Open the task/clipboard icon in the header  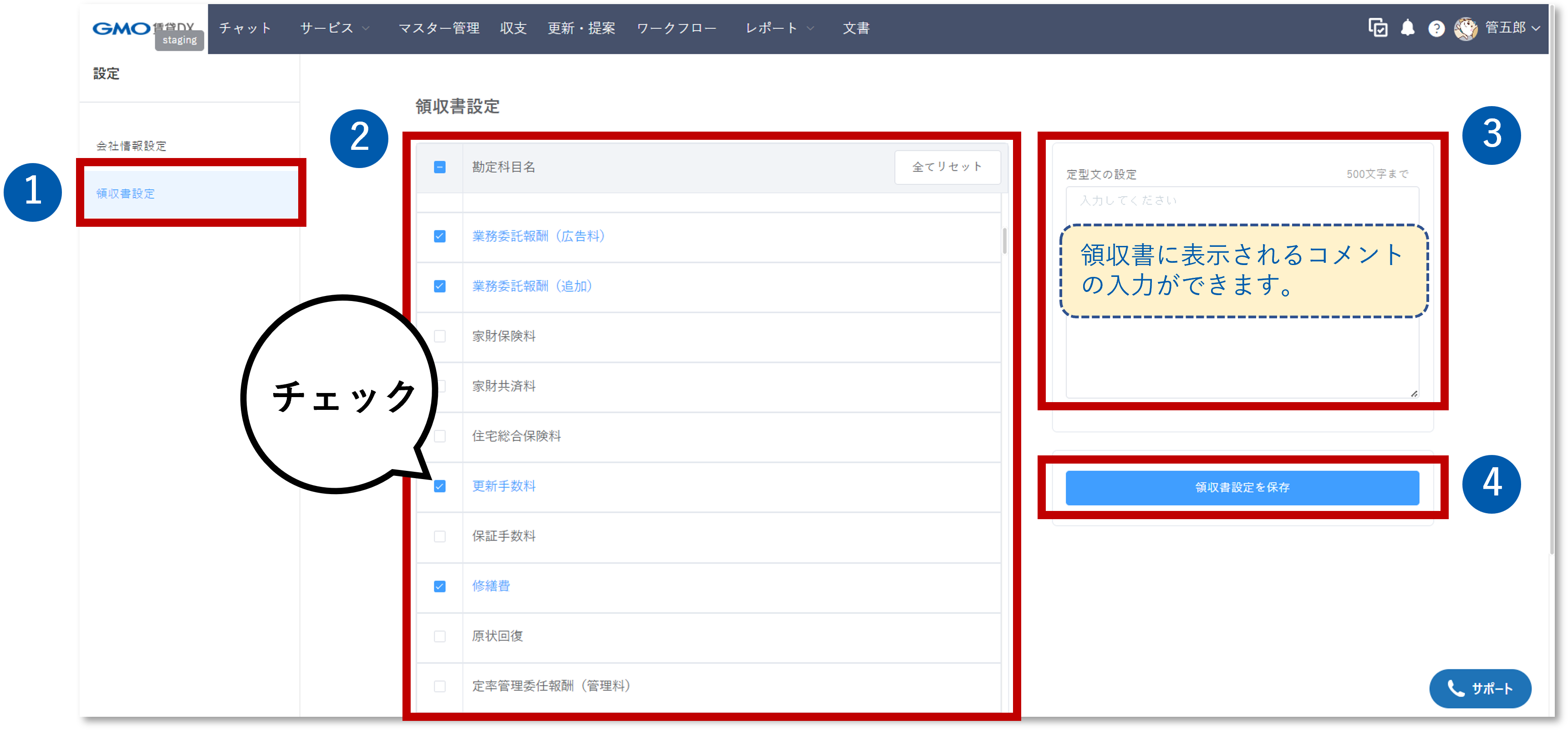1378,28
